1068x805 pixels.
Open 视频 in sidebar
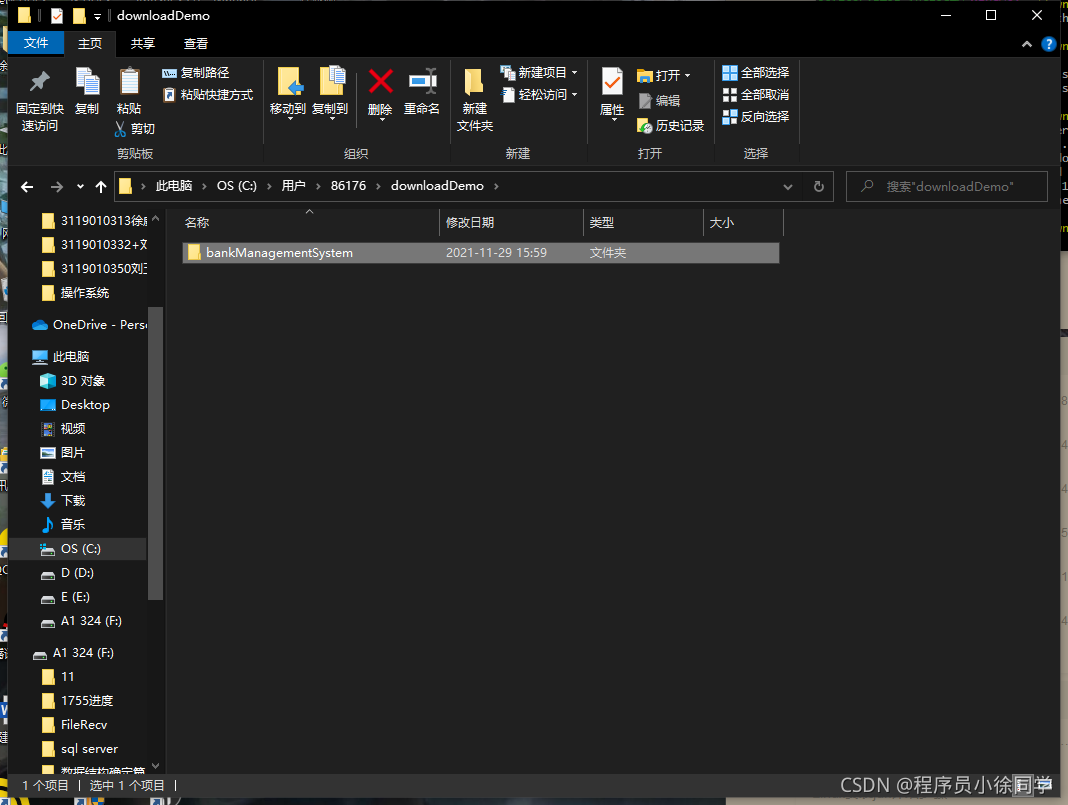point(63,428)
